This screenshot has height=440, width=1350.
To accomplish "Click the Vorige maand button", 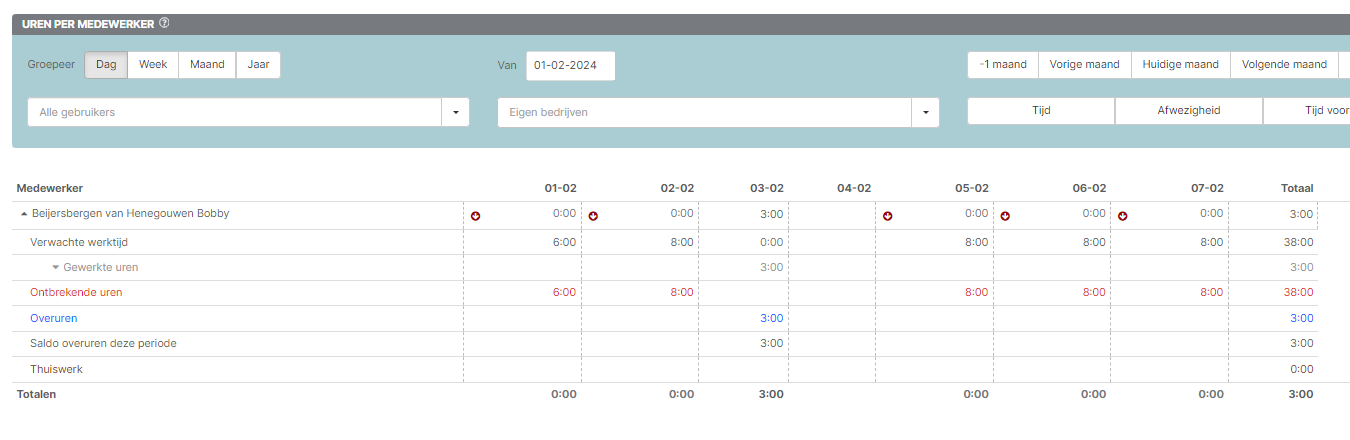I will tap(1084, 65).
